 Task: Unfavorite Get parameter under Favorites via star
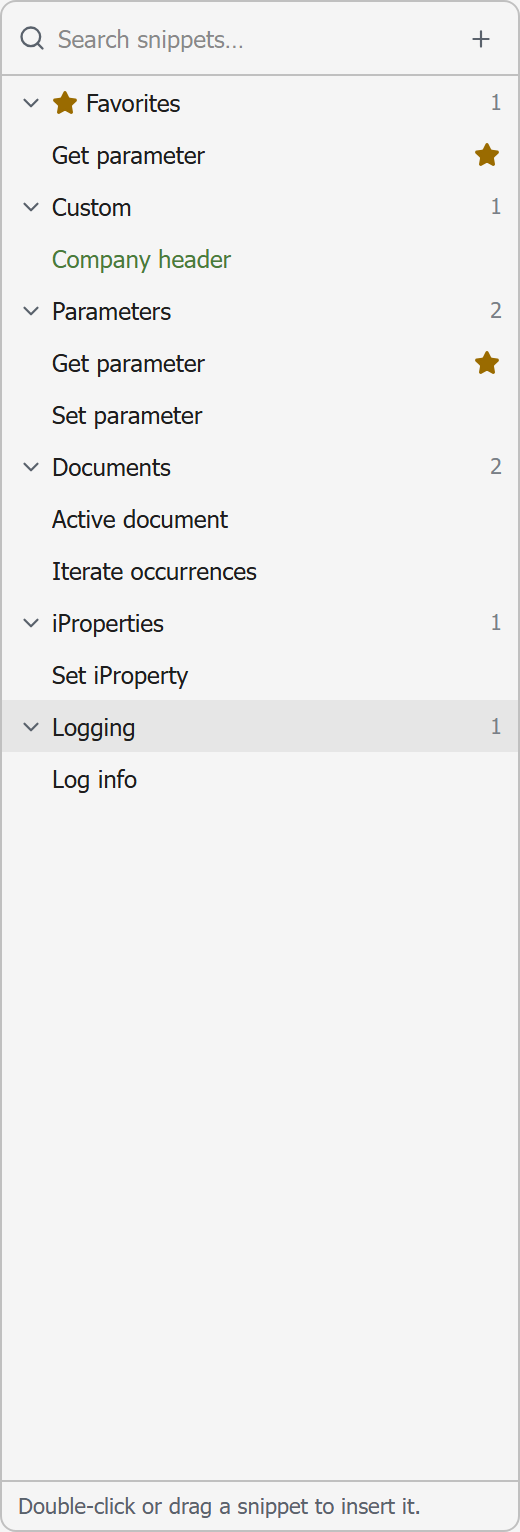(487, 155)
